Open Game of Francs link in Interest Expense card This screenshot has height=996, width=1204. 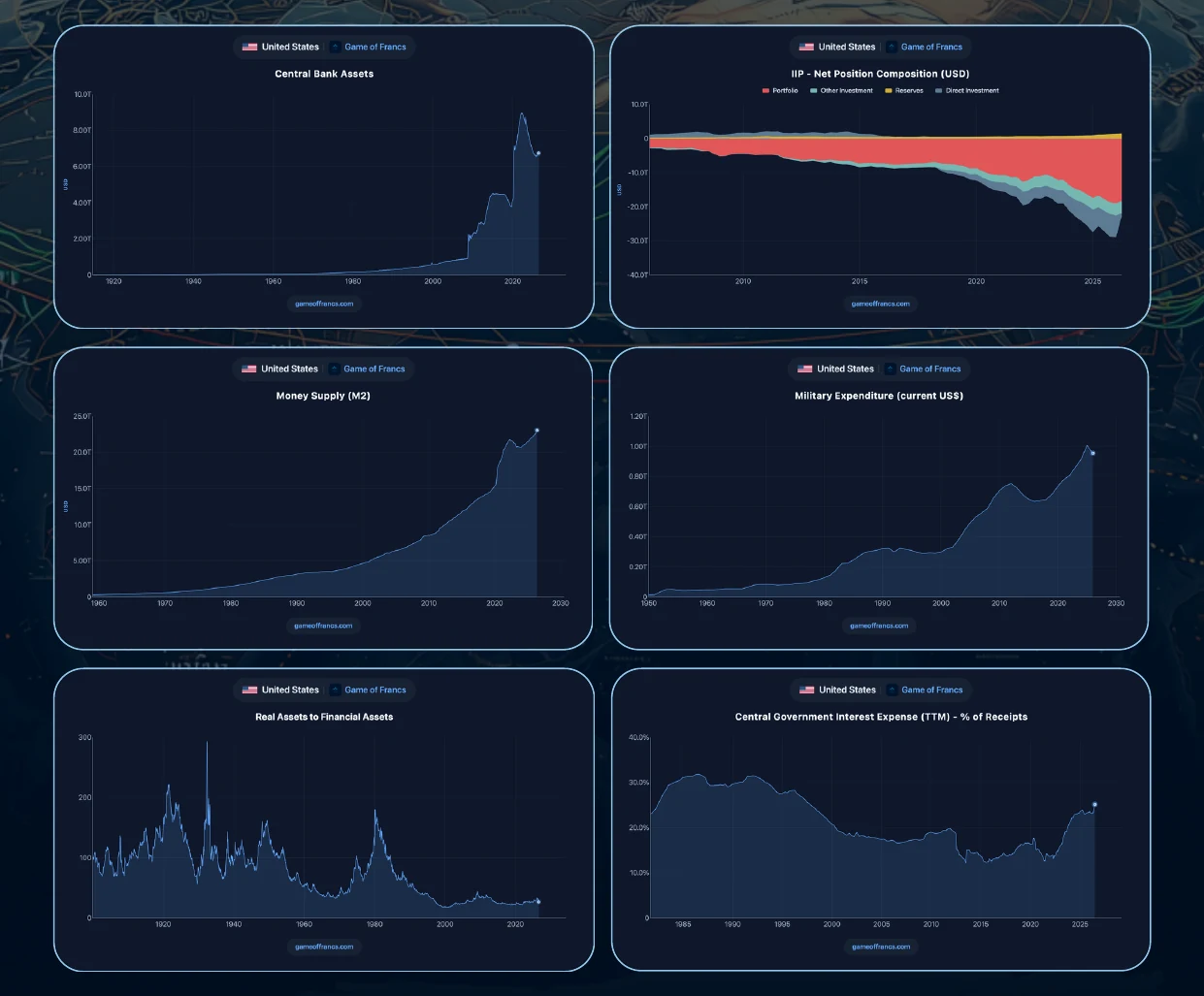(x=932, y=690)
